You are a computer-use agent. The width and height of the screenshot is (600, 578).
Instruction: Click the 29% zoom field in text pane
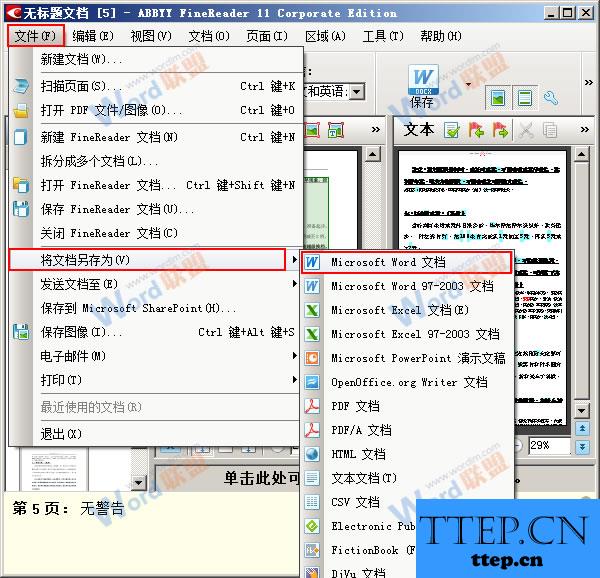coord(549,445)
